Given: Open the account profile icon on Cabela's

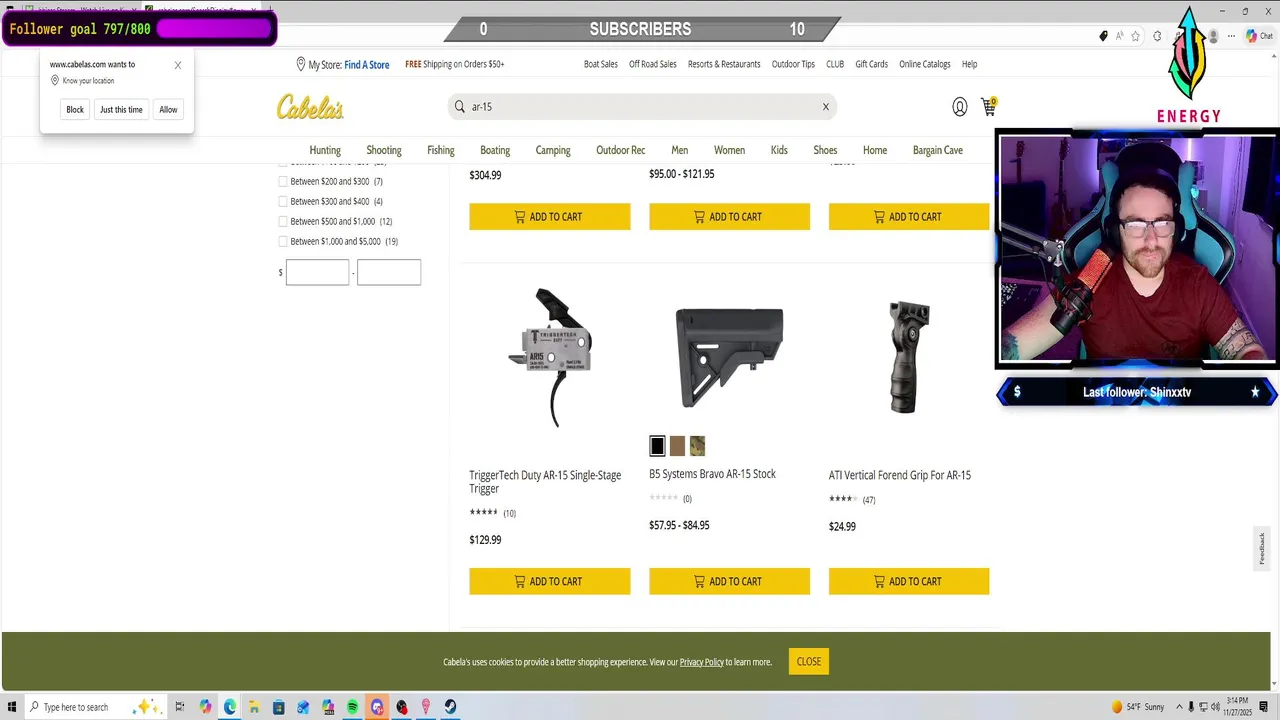Looking at the screenshot, I should coord(959,107).
